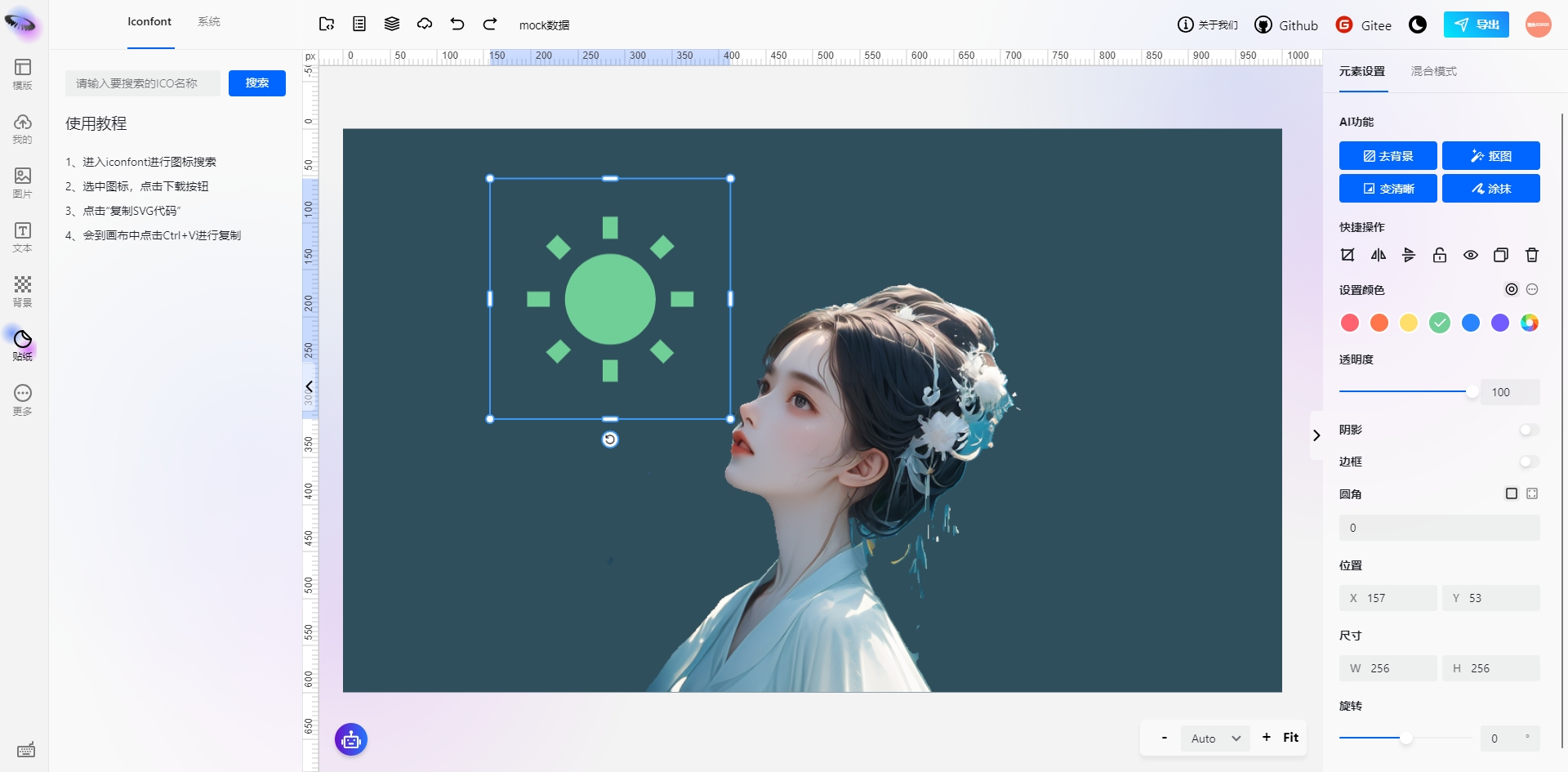Open the images (图片) sidebar panel
The image size is (1568, 772).
(x=23, y=182)
